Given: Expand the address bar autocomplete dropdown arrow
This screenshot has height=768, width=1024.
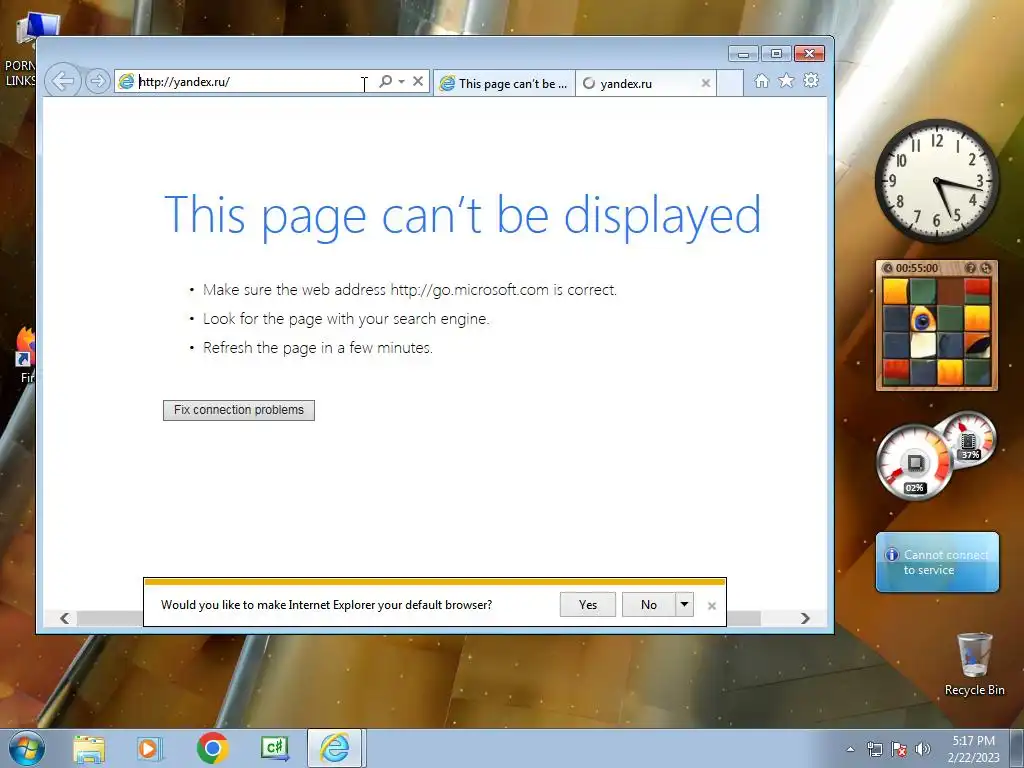Looking at the screenshot, I should (402, 82).
